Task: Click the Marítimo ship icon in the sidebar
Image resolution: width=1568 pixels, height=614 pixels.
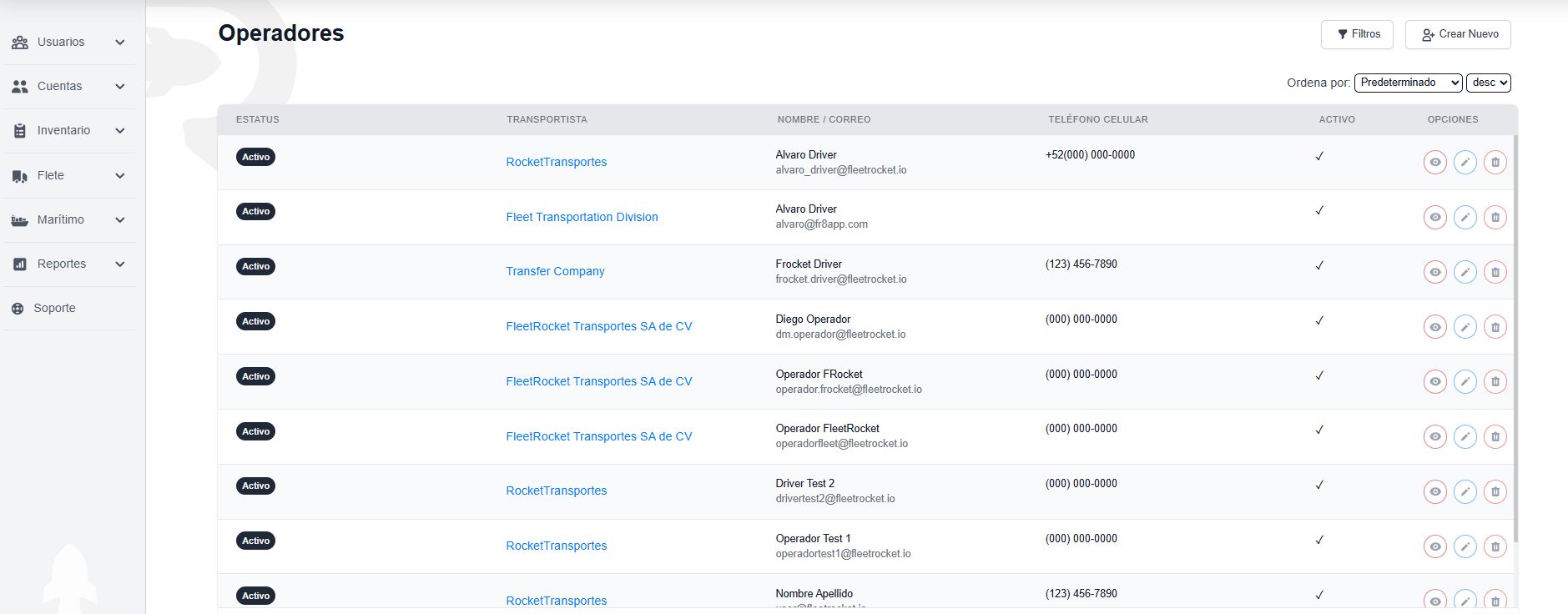Action: tap(20, 220)
